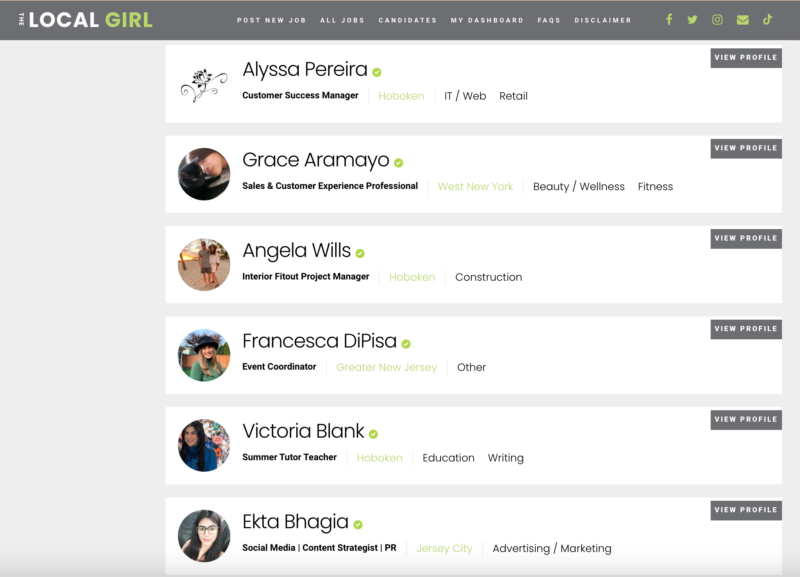Click Angela Wills profile photo
This screenshot has width=800, height=577.
pos(204,264)
